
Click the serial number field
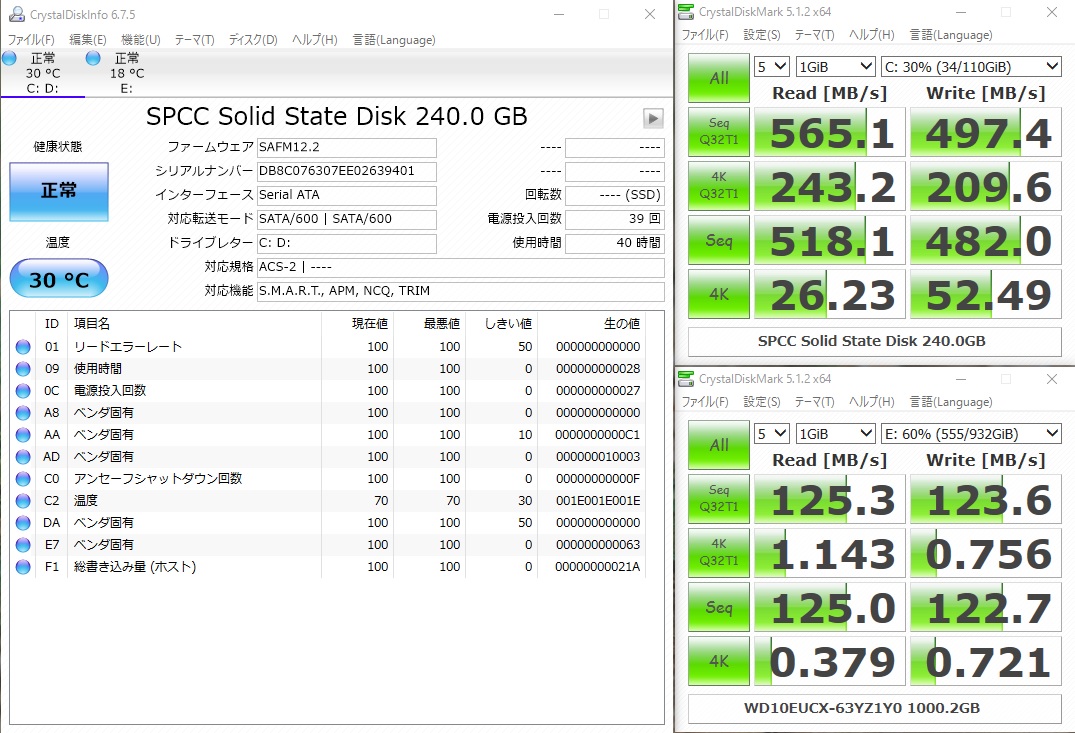pos(347,171)
